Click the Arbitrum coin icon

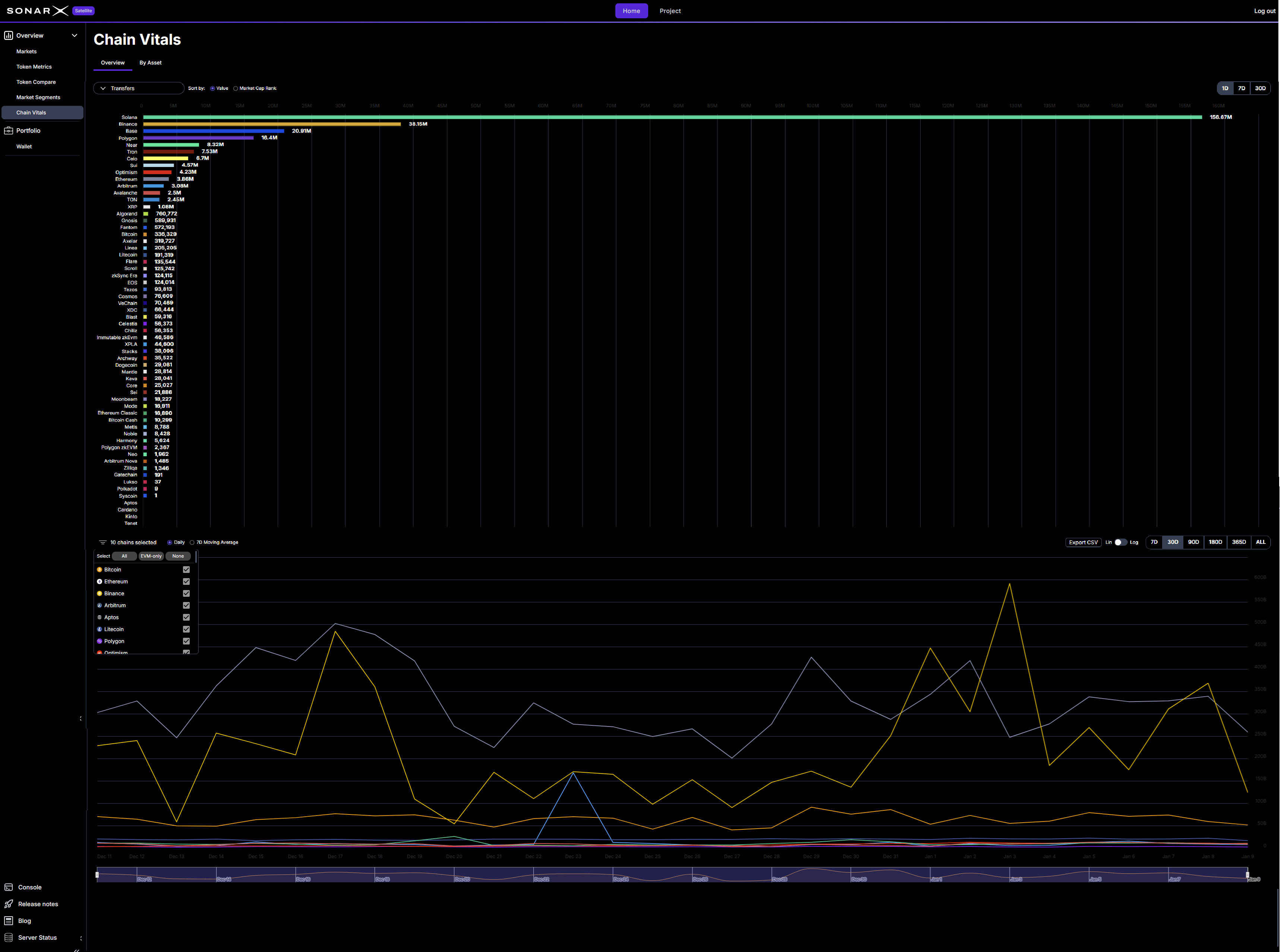coord(100,606)
